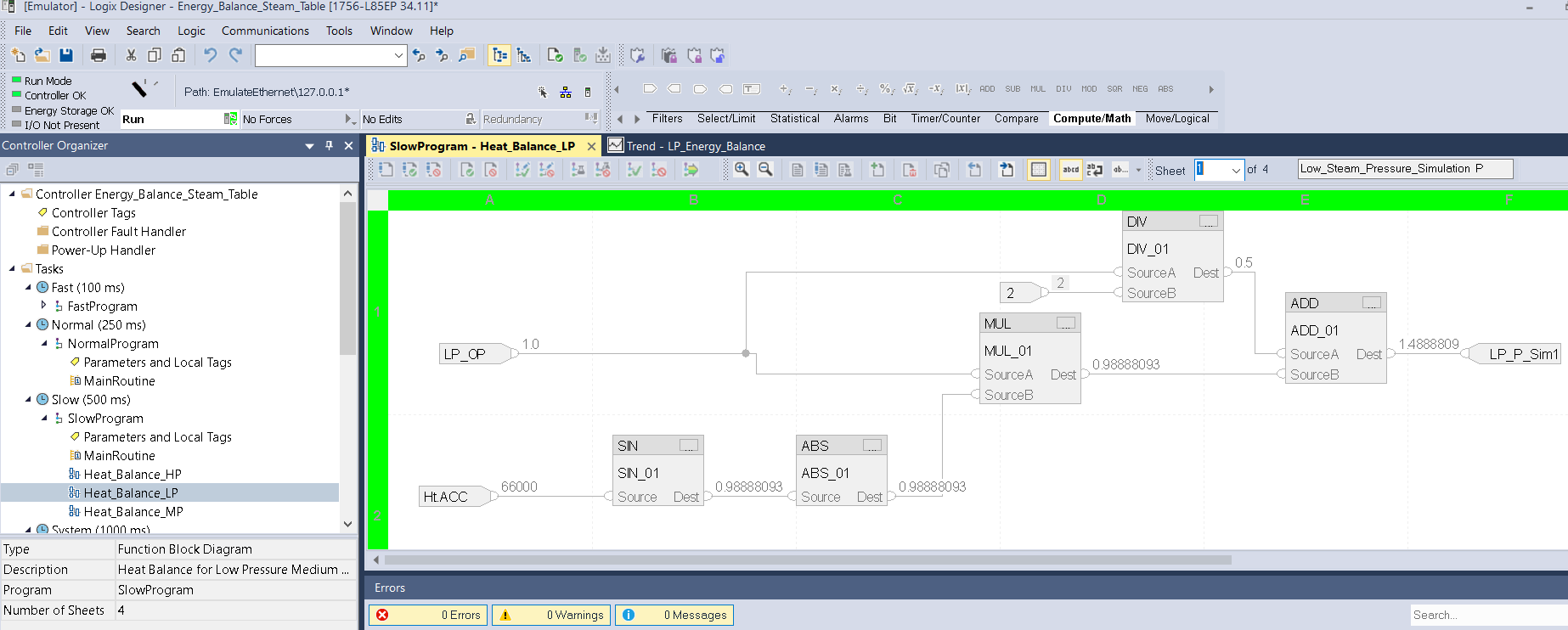Save the project using the floppy disk icon
Screen dimensions: 1568x630
pos(65,55)
